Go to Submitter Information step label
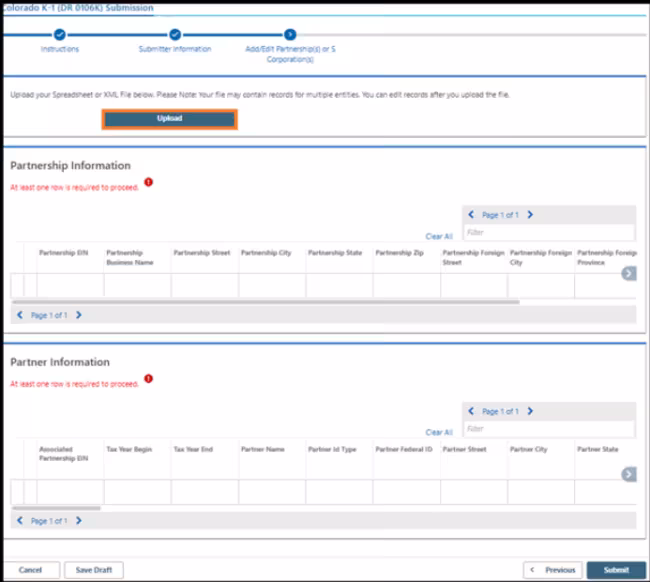The image size is (650, 582). pos(175,49)
